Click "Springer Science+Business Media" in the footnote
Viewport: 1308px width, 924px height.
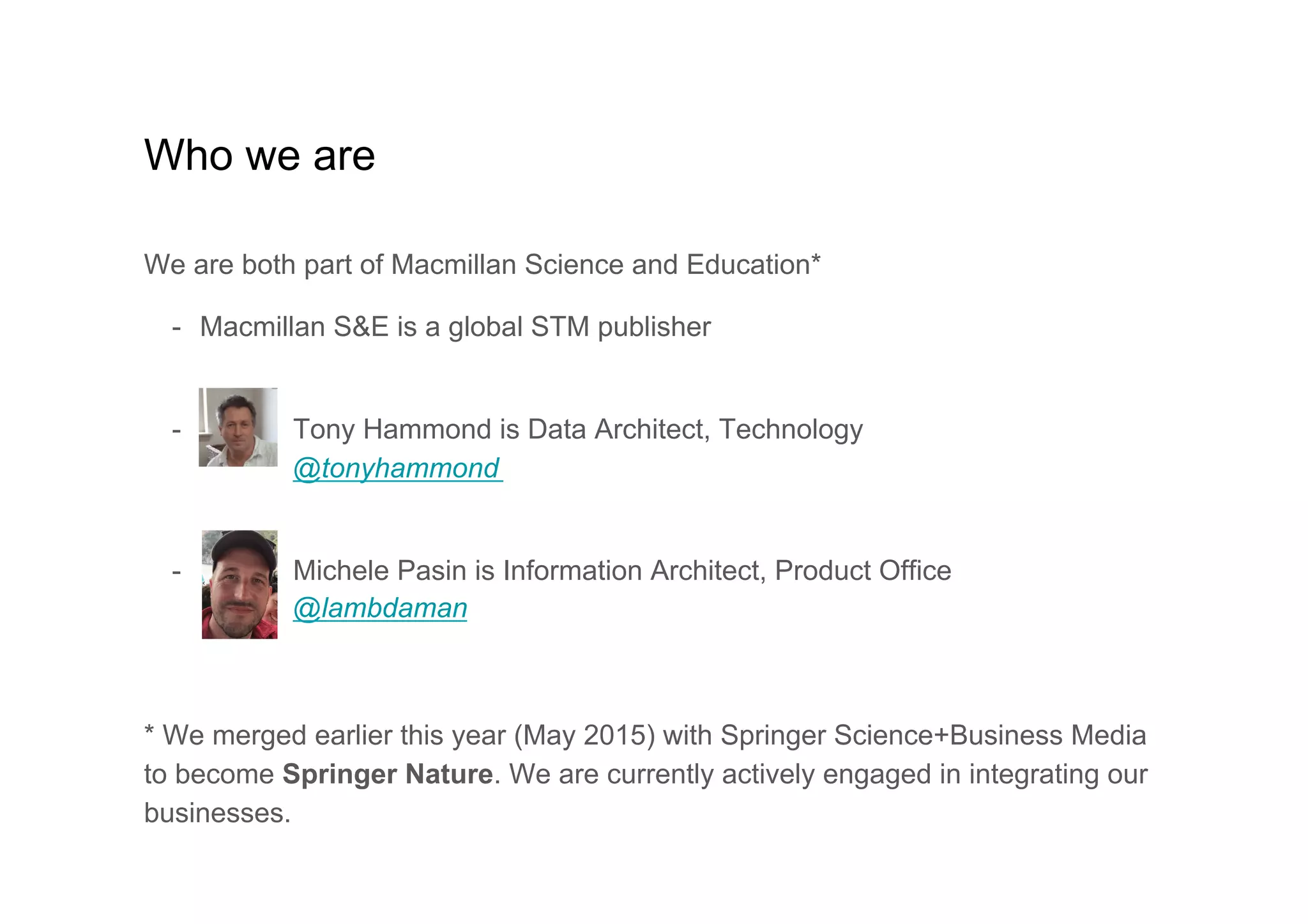pos(933,736)
